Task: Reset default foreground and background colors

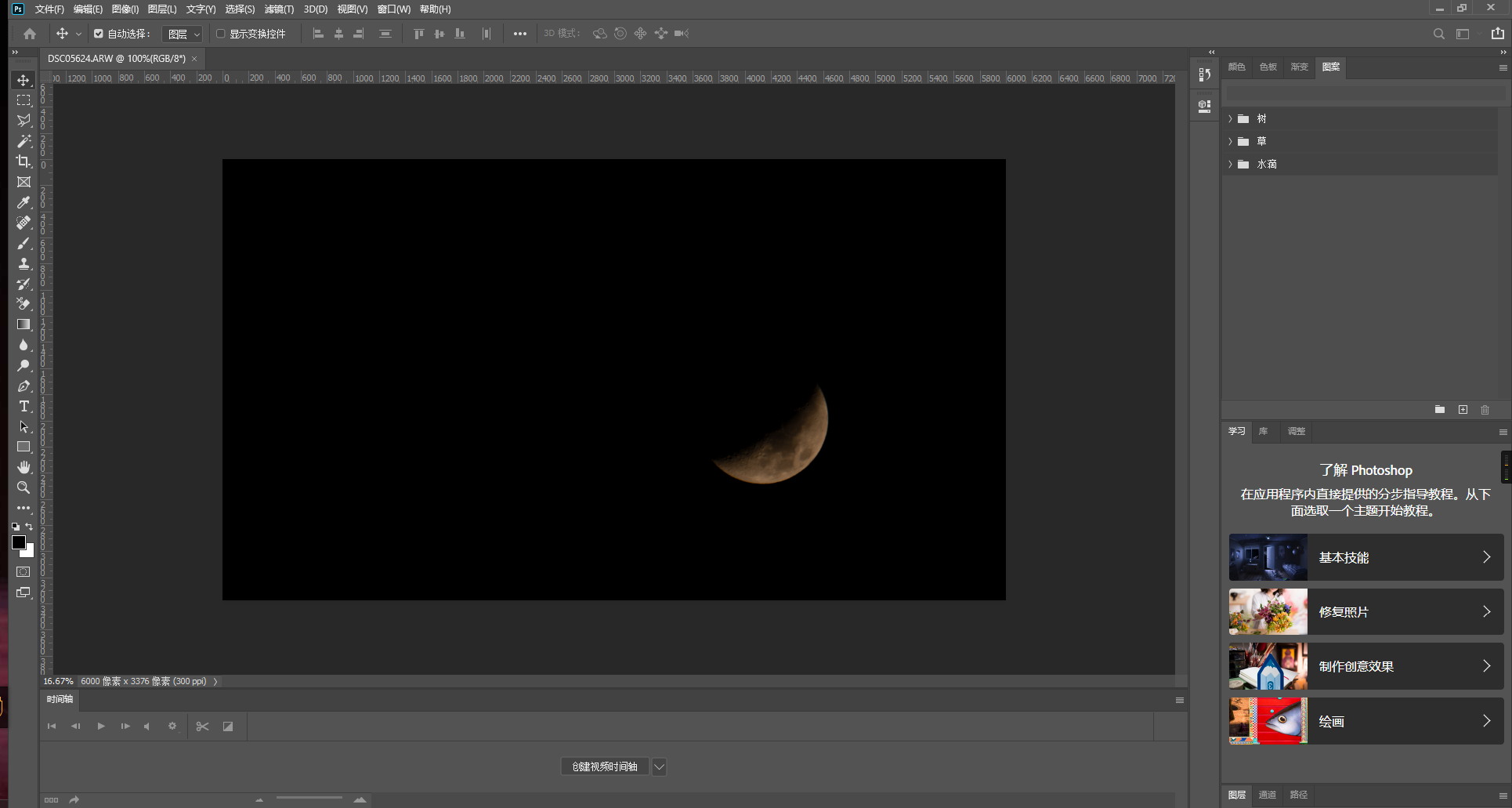Action: (x=16, y=527)
